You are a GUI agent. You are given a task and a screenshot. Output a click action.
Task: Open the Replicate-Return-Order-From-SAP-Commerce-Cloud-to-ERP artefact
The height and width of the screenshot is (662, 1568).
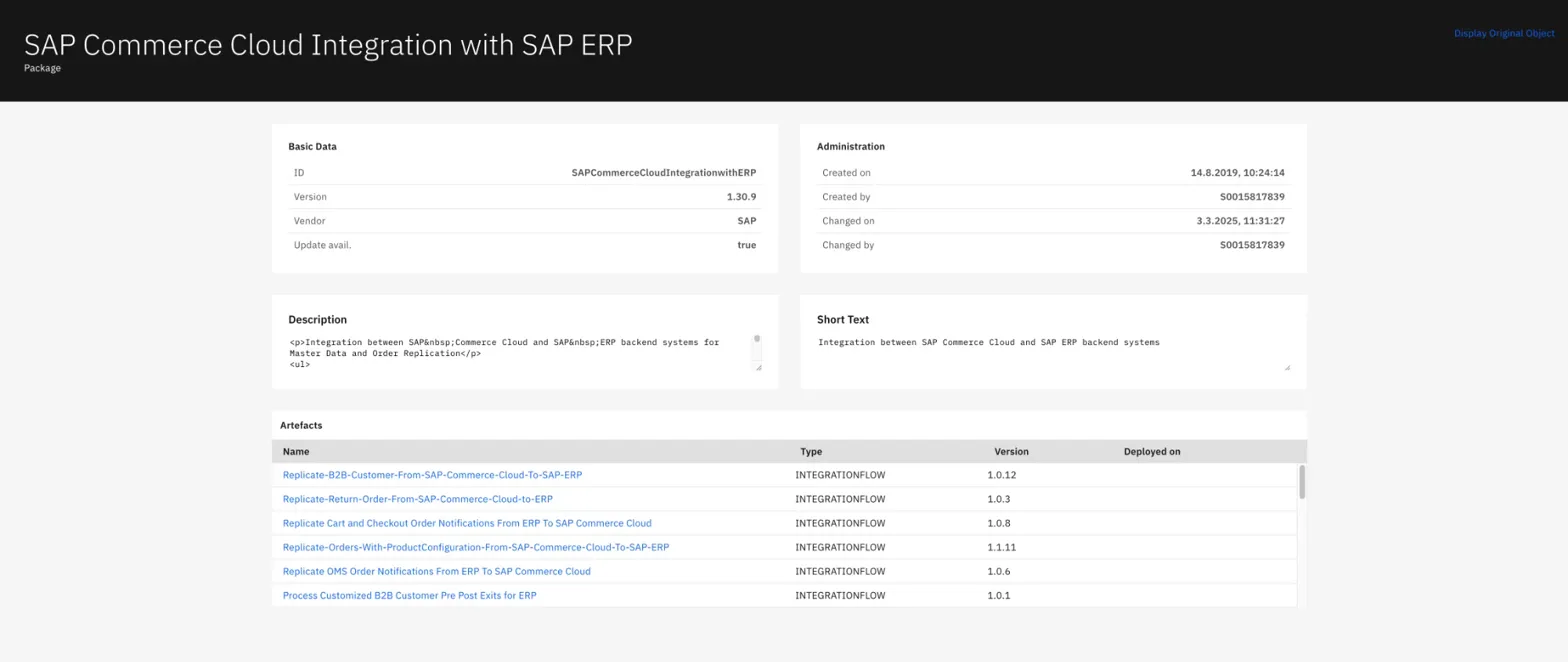coord(417,499)
